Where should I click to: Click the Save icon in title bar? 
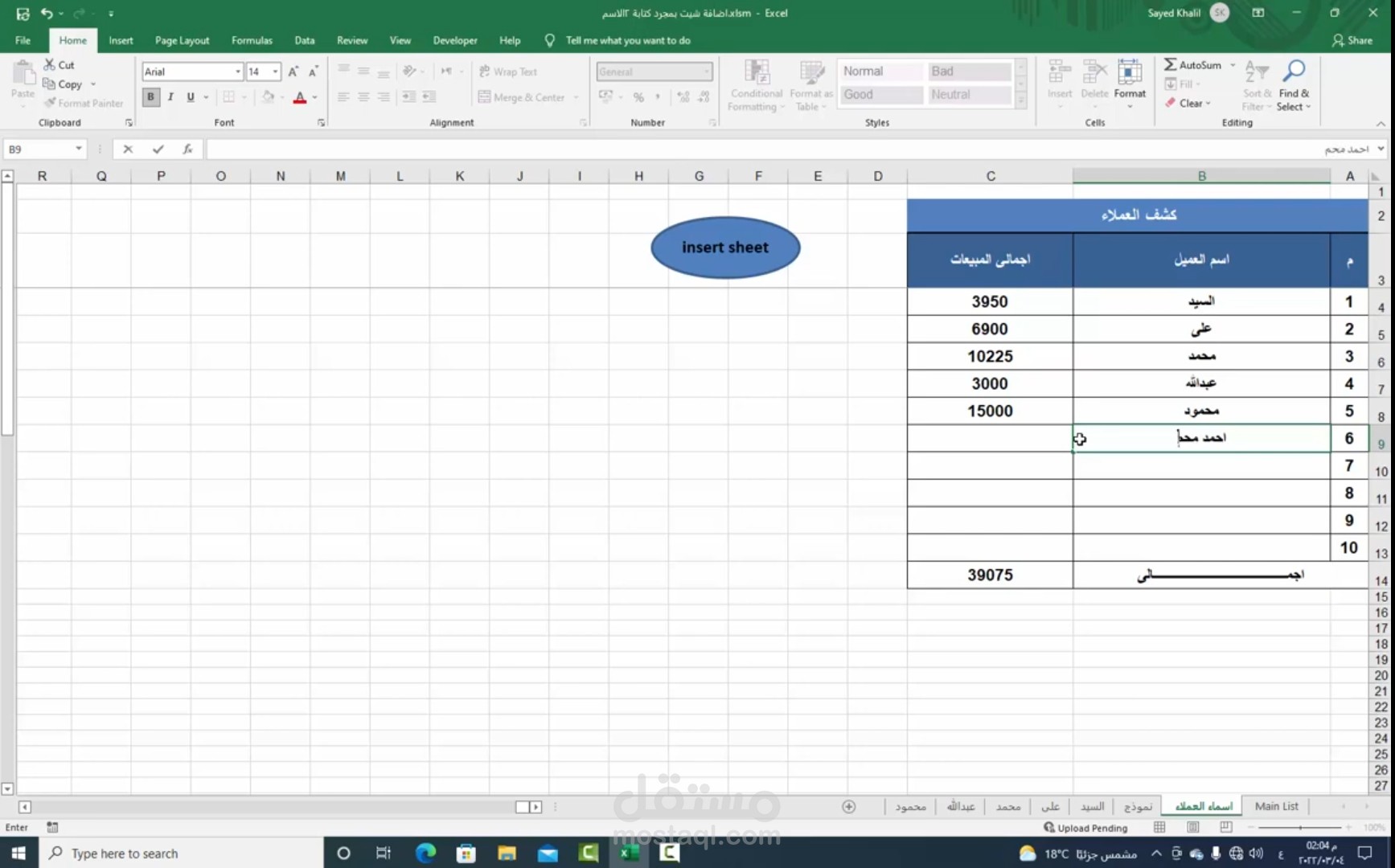[23, 13]
